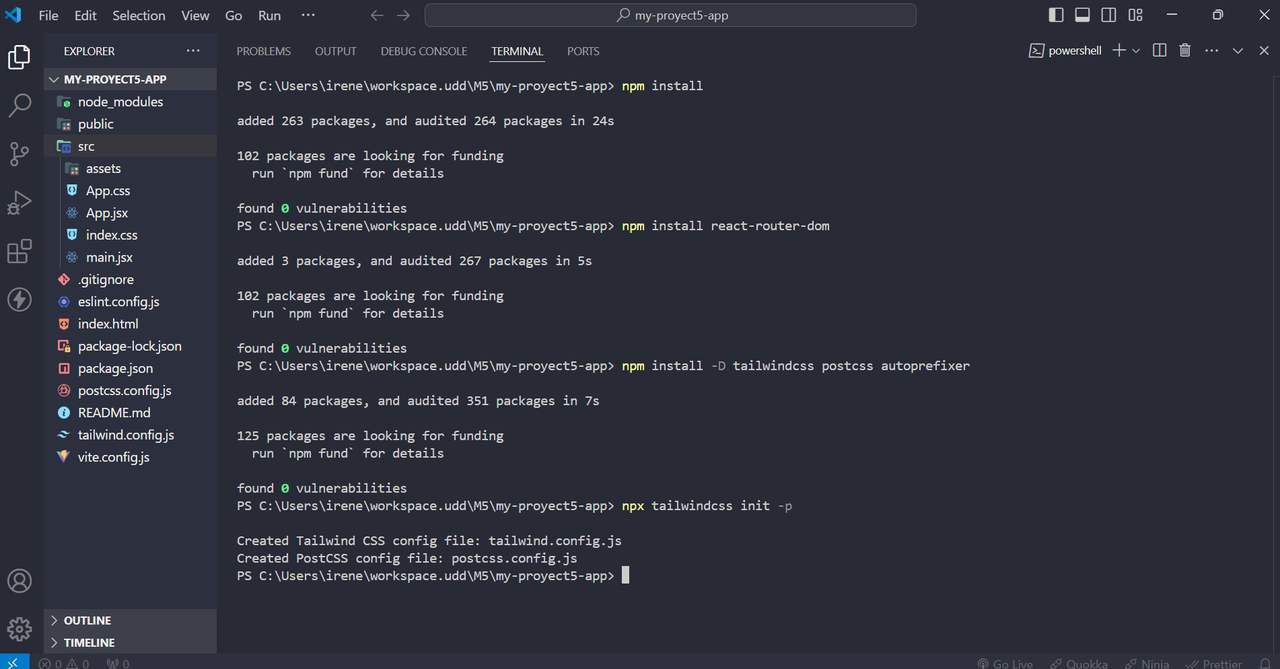This screenshot has height=669, width=1280.
Task: Select the powershell terminal label
Action: 1065,50
